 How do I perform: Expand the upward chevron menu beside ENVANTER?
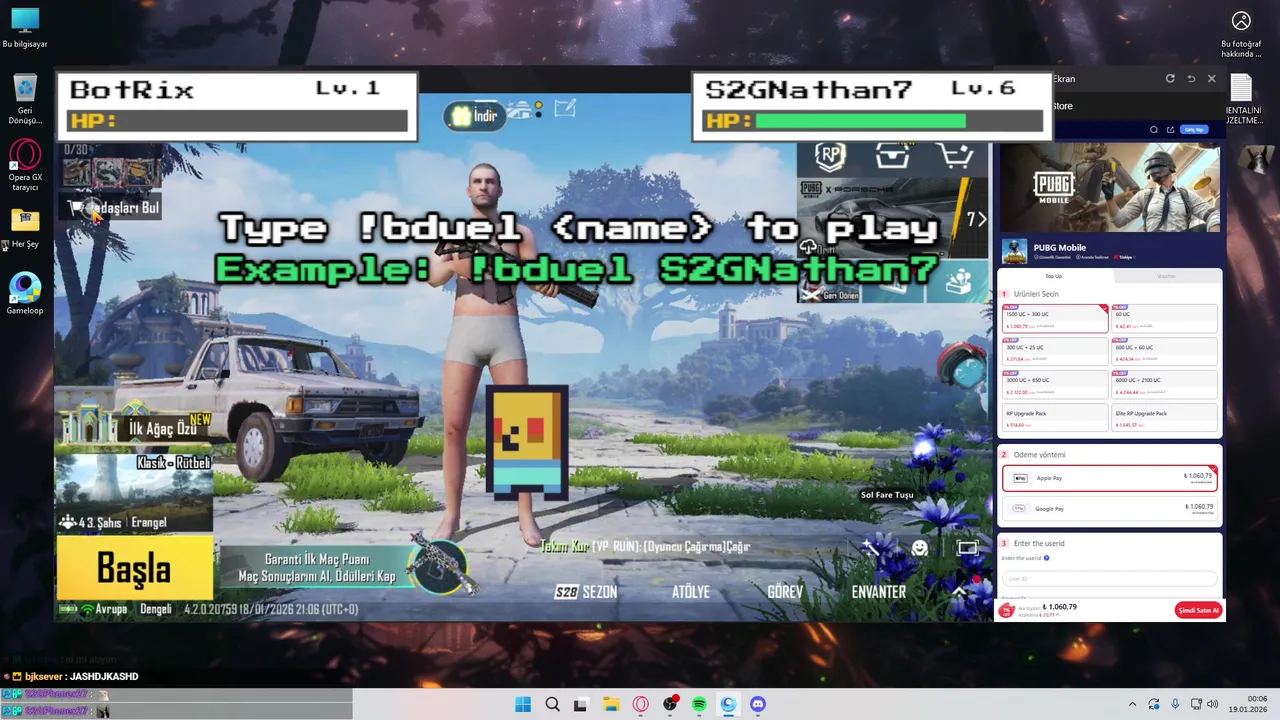coord(958,592)
